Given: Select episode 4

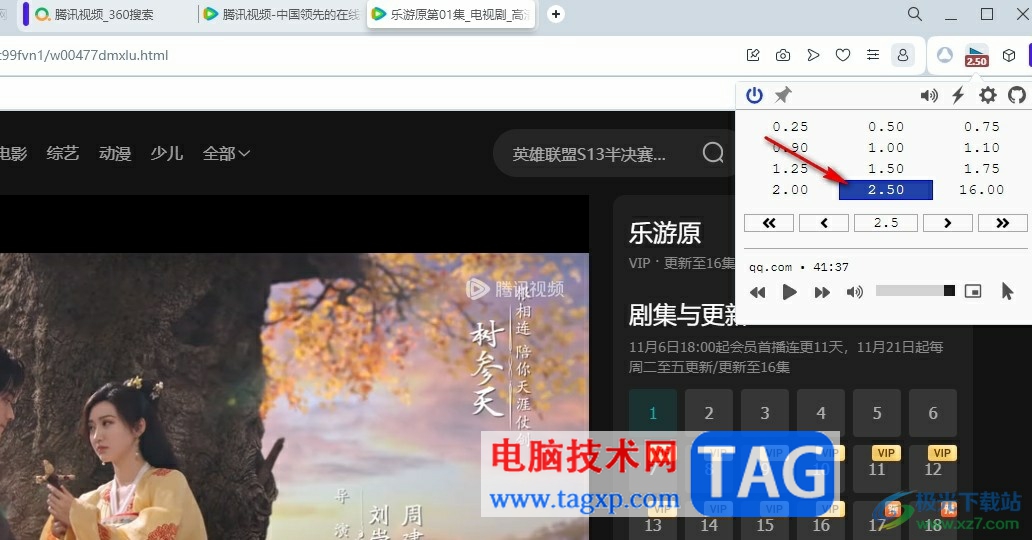Looking at the screenshot, I should coord(821,414).
